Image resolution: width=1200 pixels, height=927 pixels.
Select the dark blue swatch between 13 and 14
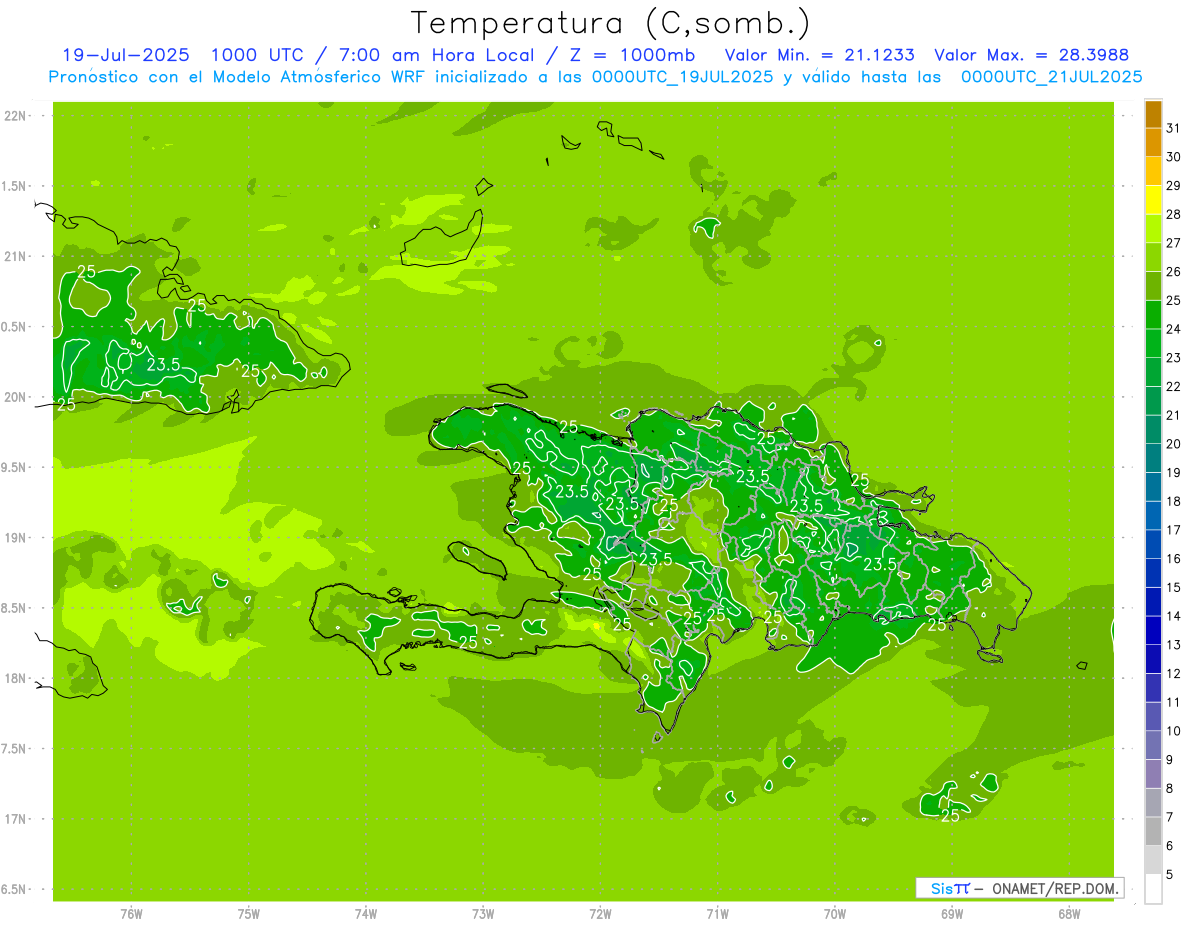point(1153,631)
